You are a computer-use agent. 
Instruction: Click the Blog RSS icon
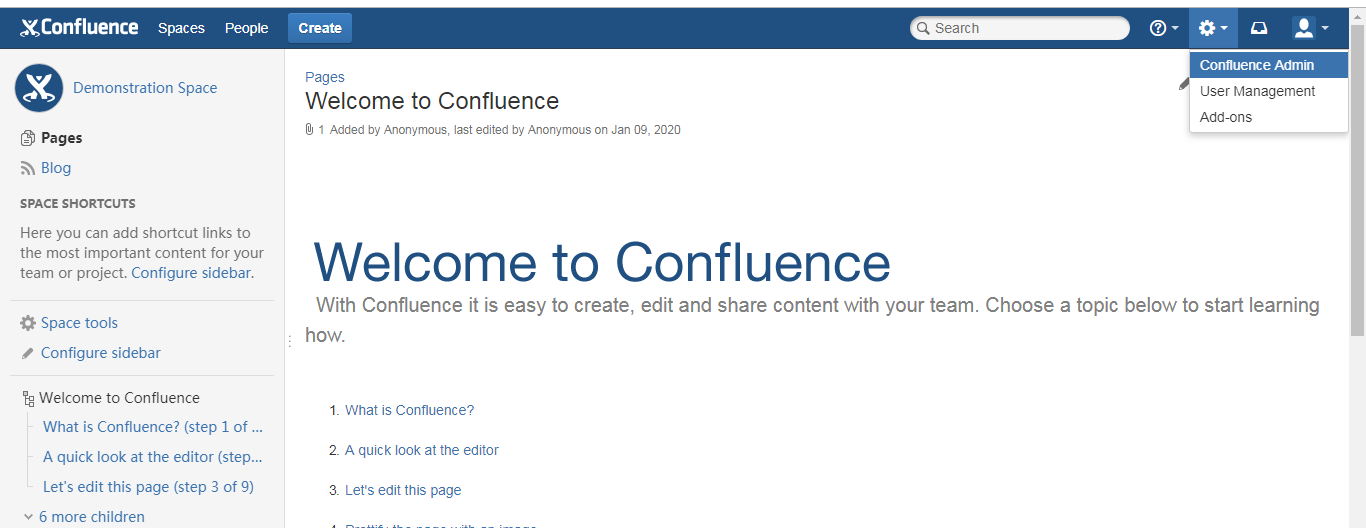(28, 168)
